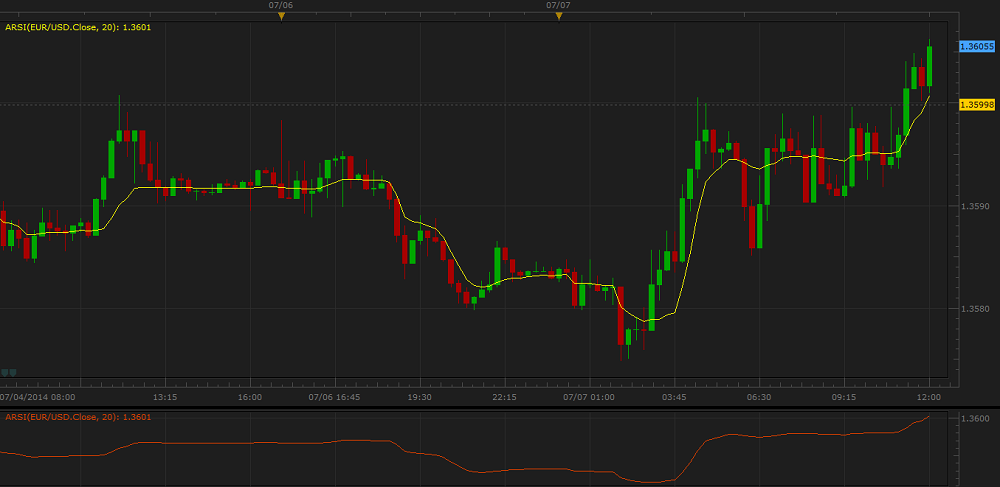Click the yellow 1.35998 indicator value tag
The image size is (1000, 487).
[976, 105]
